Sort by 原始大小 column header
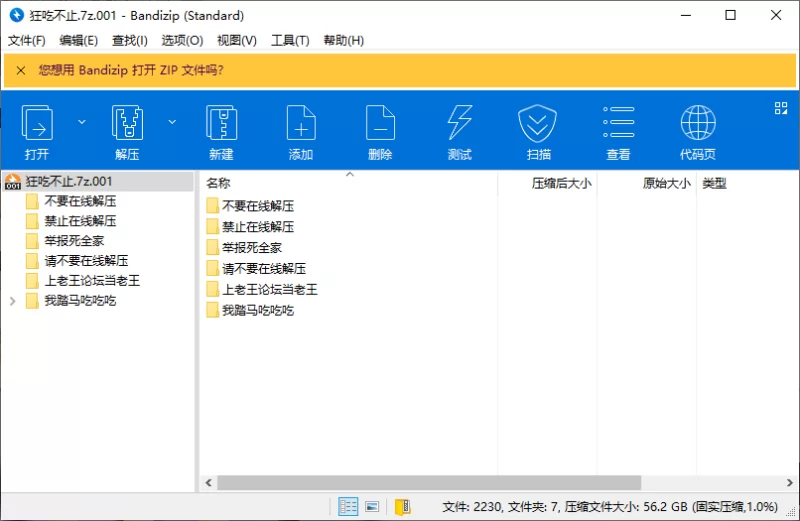This screenshot has height=521, width=800. (666, 183)
